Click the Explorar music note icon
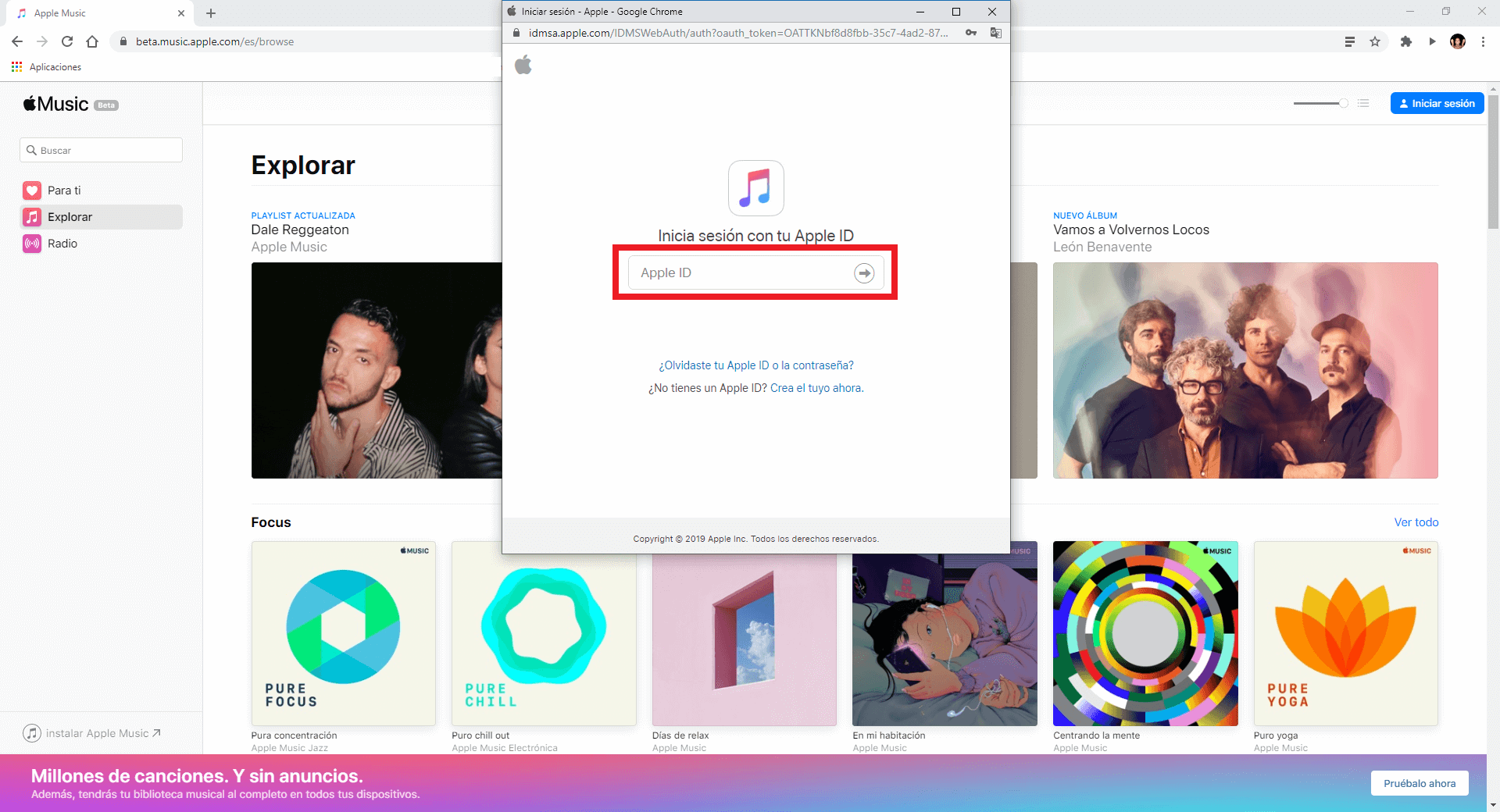Image resolution: width=1500 pixels, height=812 pixels. coord(32,217)
